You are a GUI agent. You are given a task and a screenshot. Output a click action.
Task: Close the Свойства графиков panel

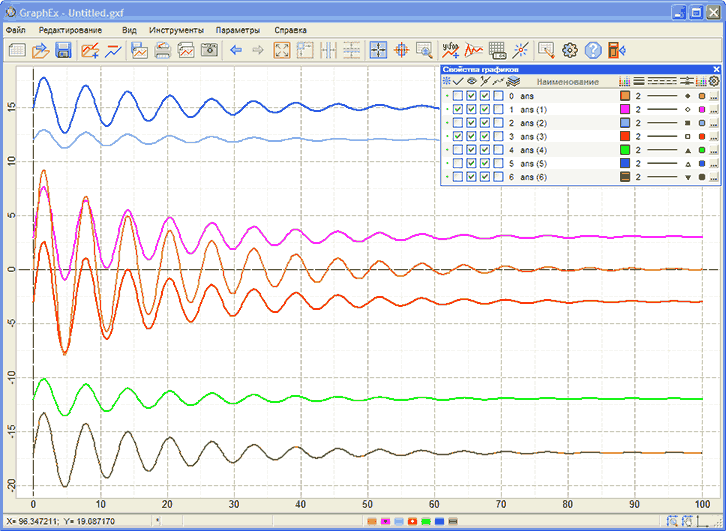pyautogui.click(x=716, y=69)
